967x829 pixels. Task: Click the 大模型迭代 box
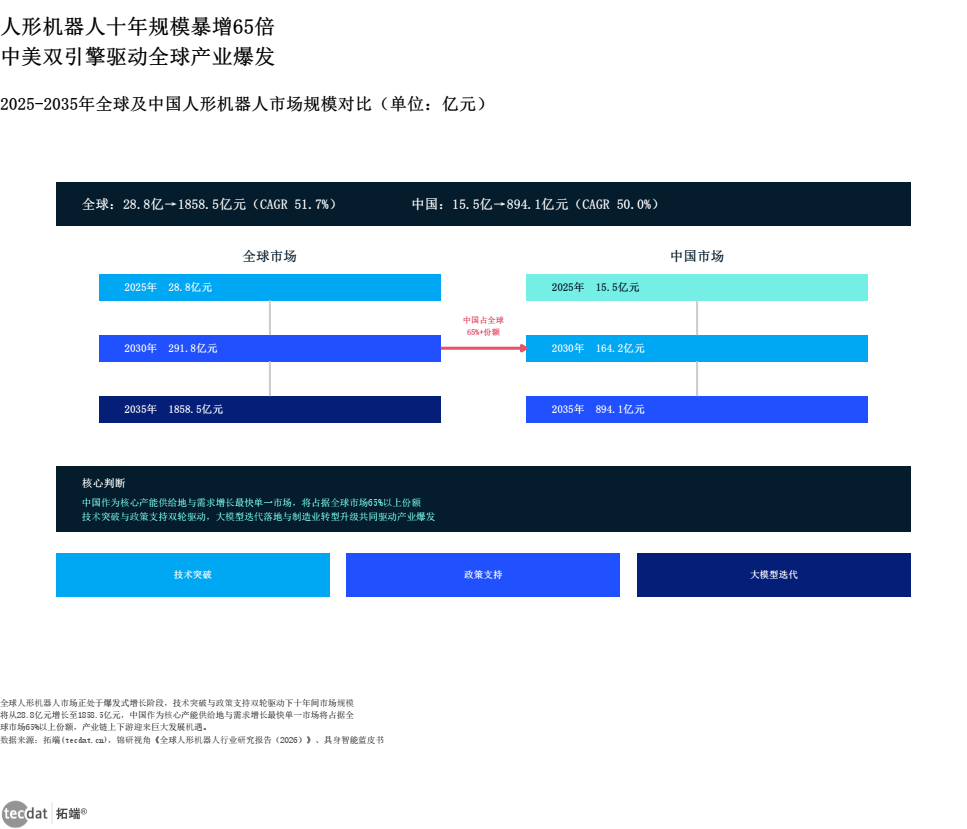774,575
